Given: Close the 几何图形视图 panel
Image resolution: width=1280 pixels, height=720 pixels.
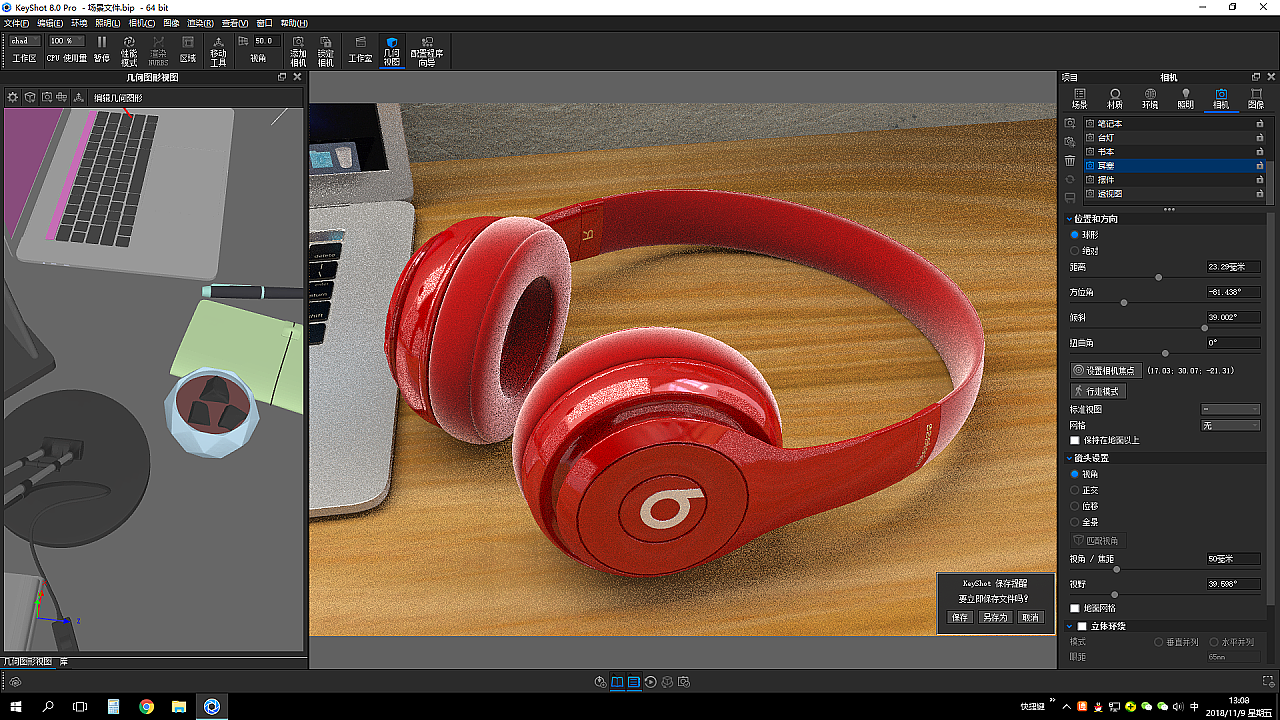Looking at the screenshot, I should (x=297, y=77).
